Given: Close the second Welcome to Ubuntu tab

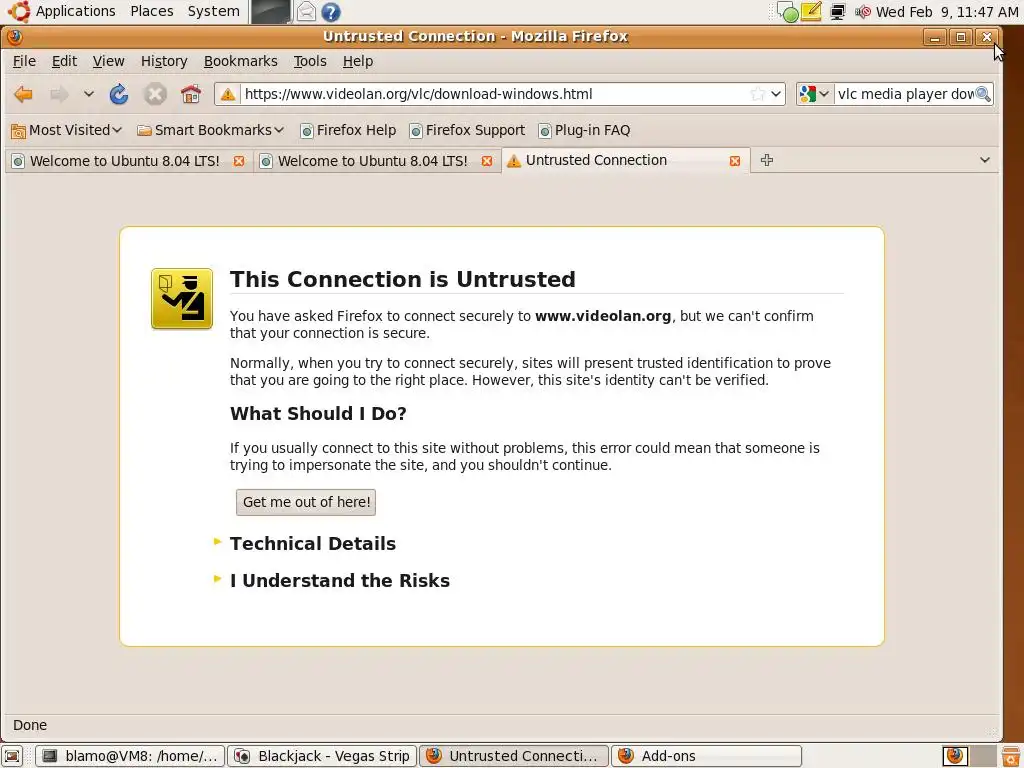Looking at the screenshot, I should [487, 161].
